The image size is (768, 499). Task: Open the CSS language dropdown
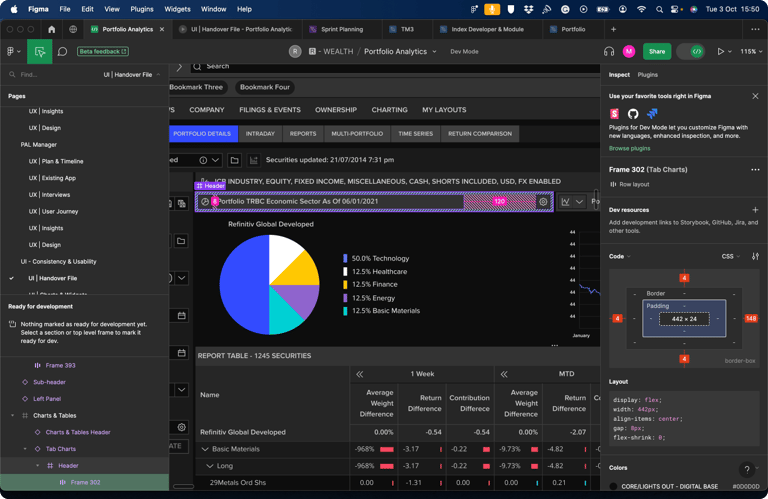tap(730, 256)
